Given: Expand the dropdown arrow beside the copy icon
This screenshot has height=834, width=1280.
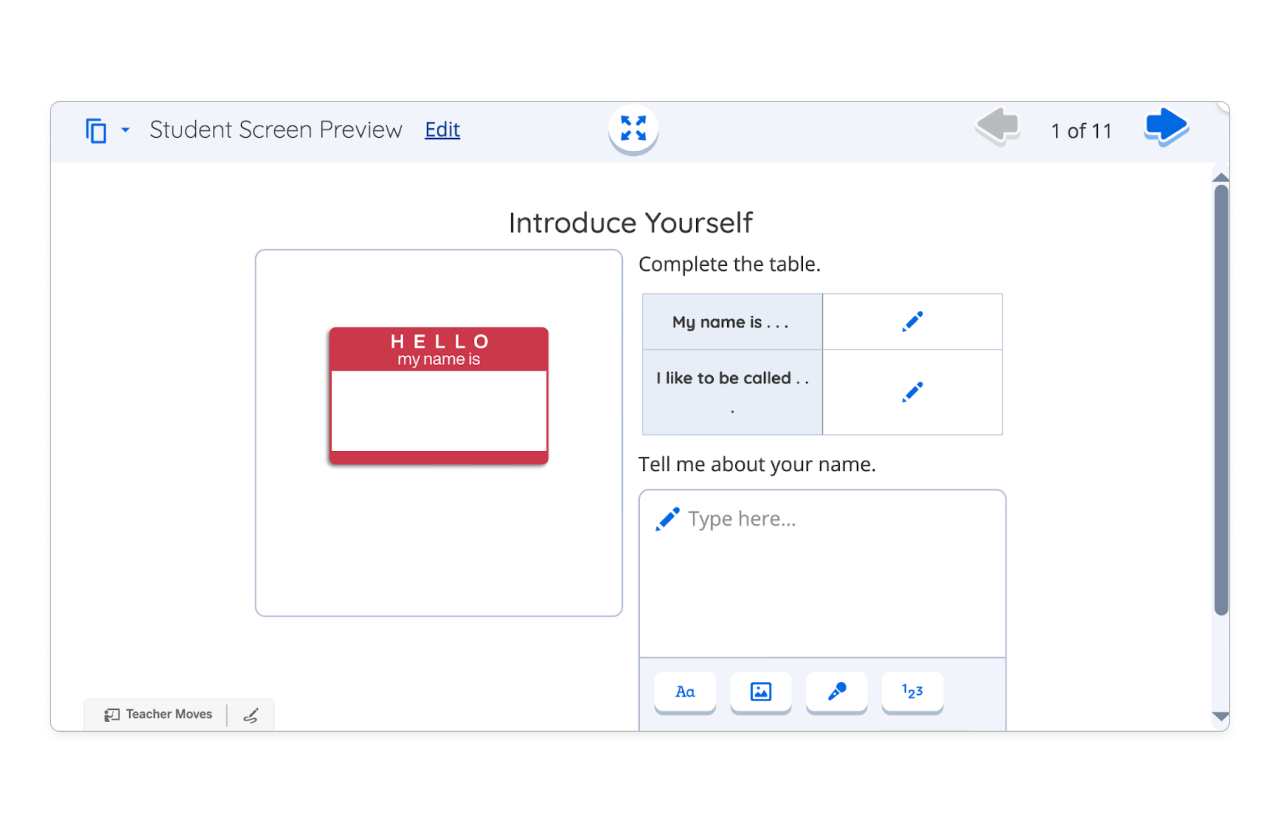Looking at the screenshot, I should pos(125,130).
